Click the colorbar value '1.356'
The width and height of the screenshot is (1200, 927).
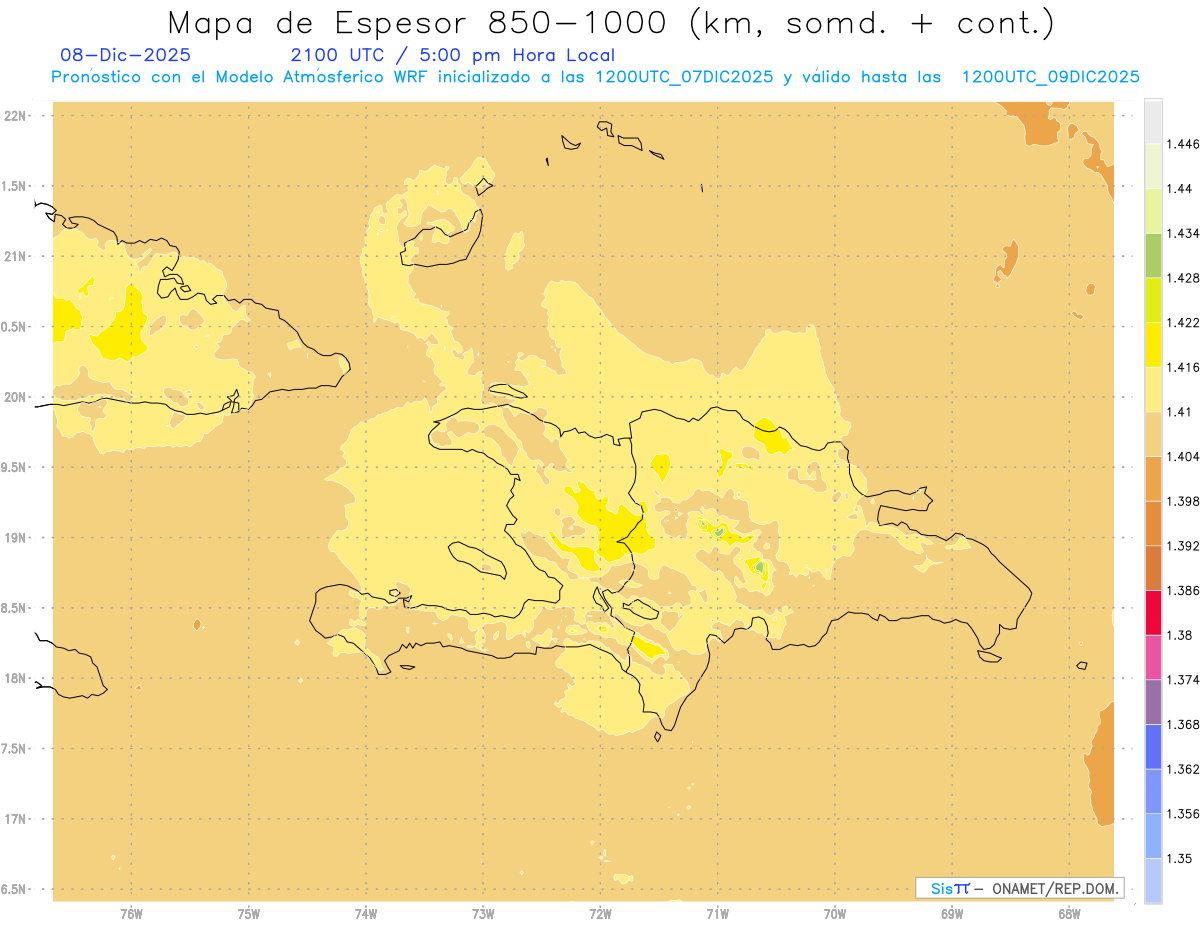click(1184, 814)
